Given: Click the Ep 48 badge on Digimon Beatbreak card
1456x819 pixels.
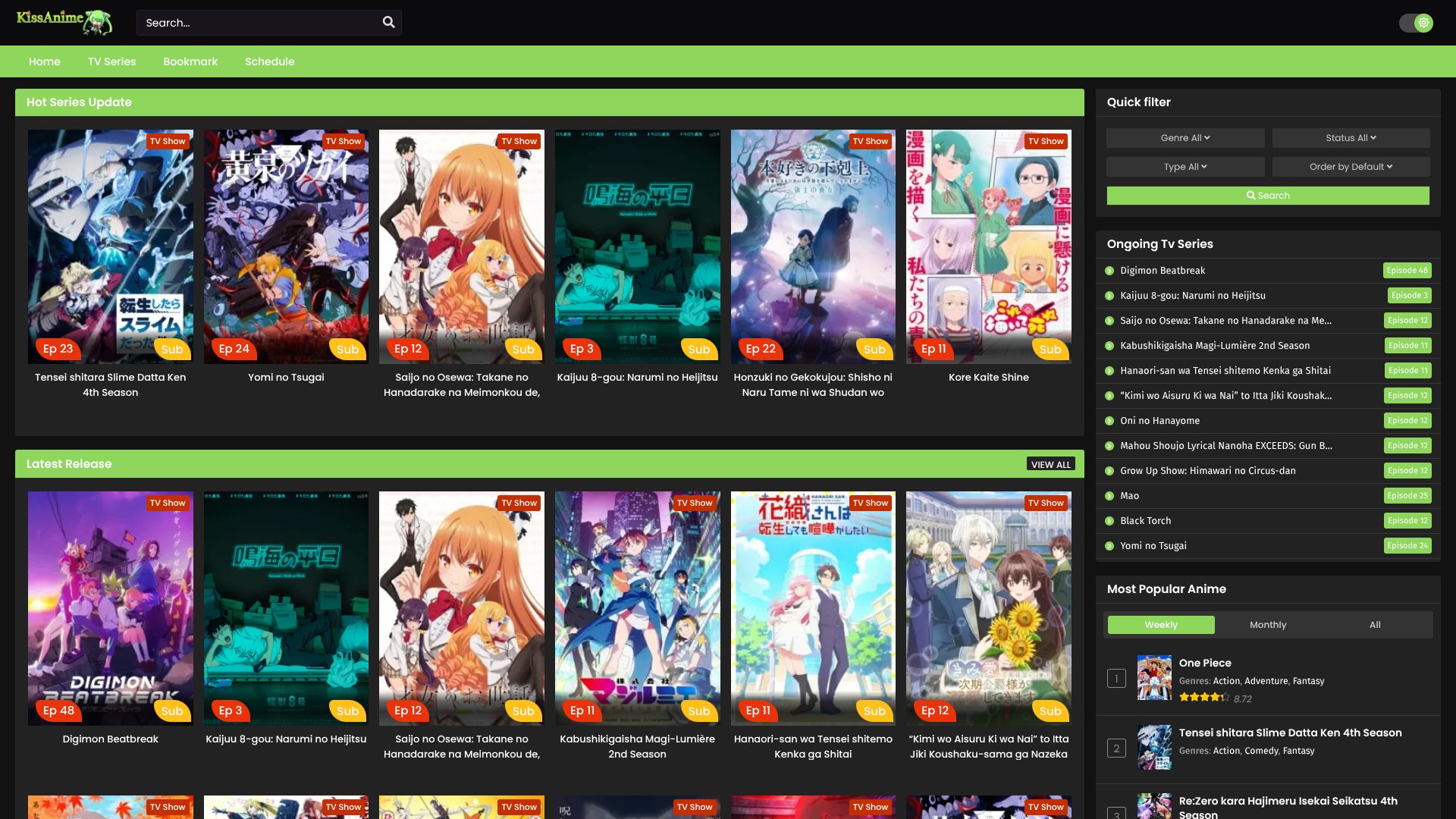Looking at the screenshot, I should pos(58,711).
